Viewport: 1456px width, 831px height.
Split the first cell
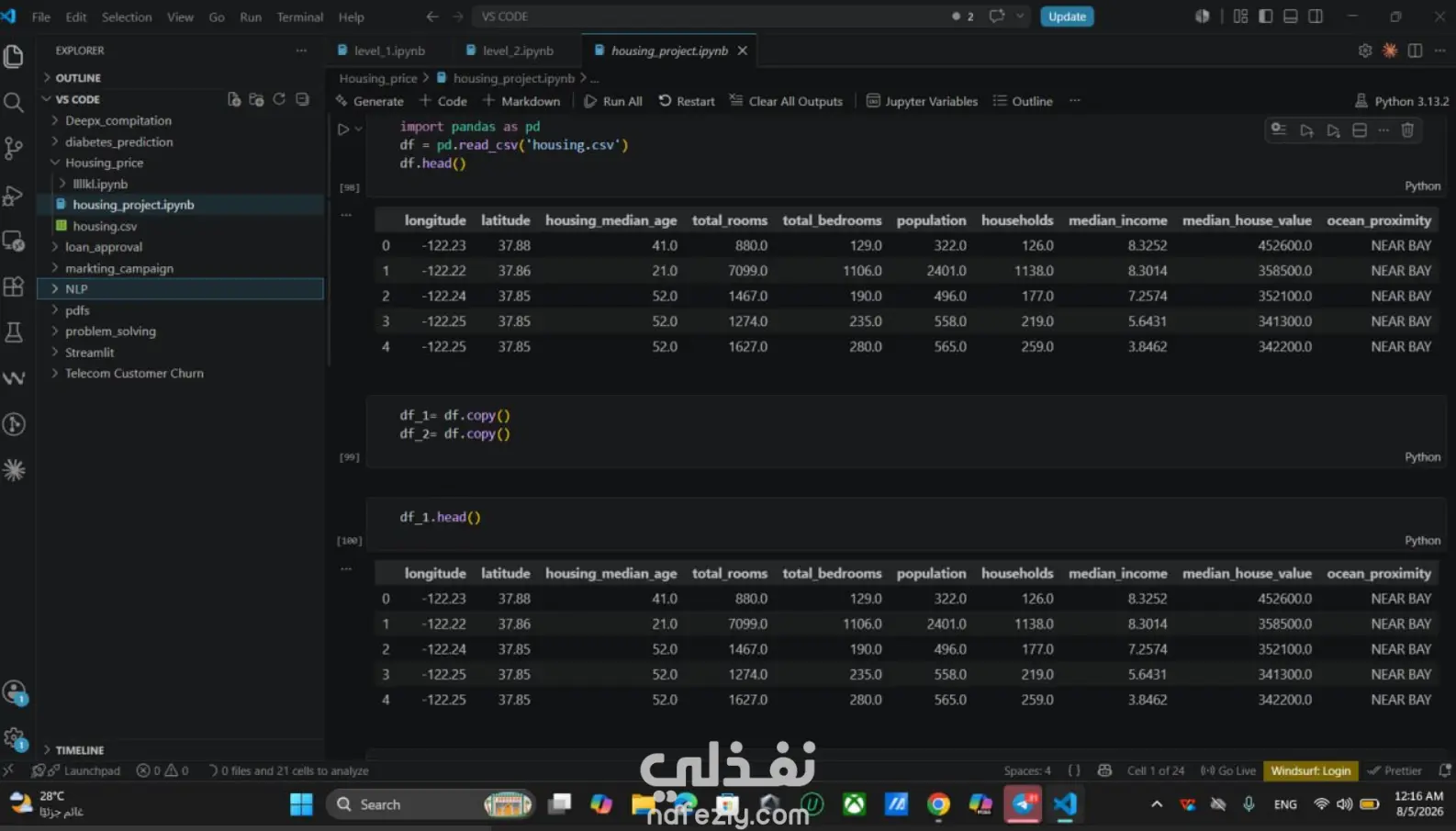tap(1360, 130)
